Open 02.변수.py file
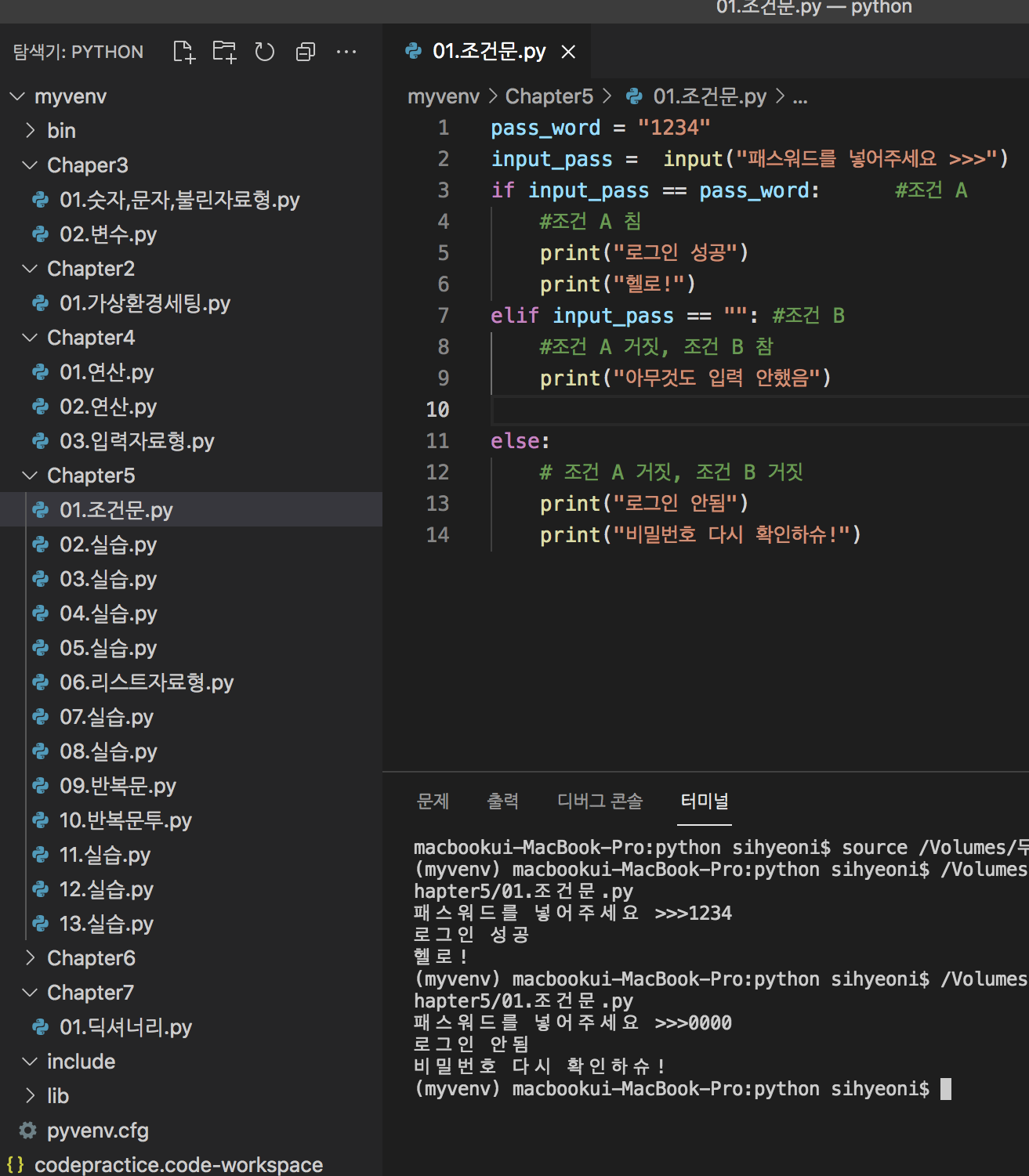The height and width of the screenshot is (1176, 1029). (x=191, y=234)
